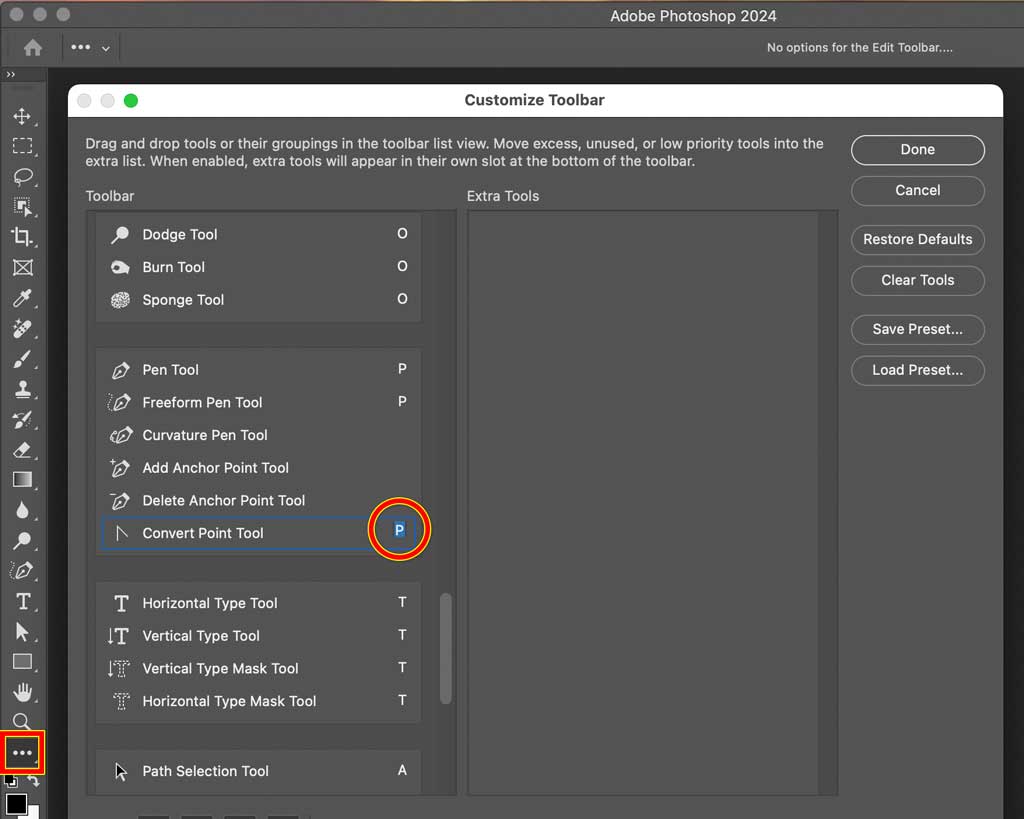1024x819 pixels.
Task: Select the Move tool in the toolbar
Action: click(x=22, y=115)
